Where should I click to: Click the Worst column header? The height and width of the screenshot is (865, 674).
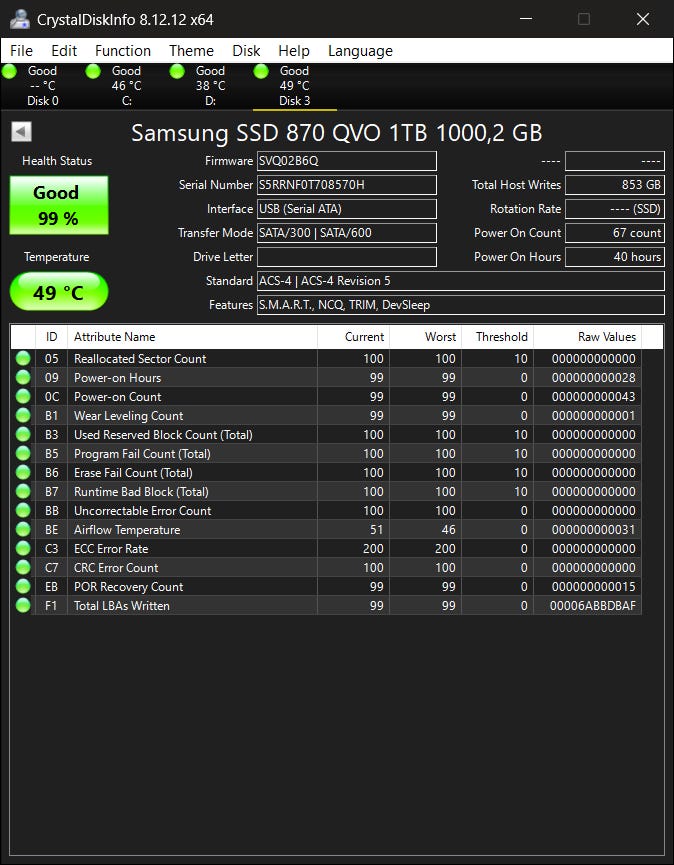(425, 337)
